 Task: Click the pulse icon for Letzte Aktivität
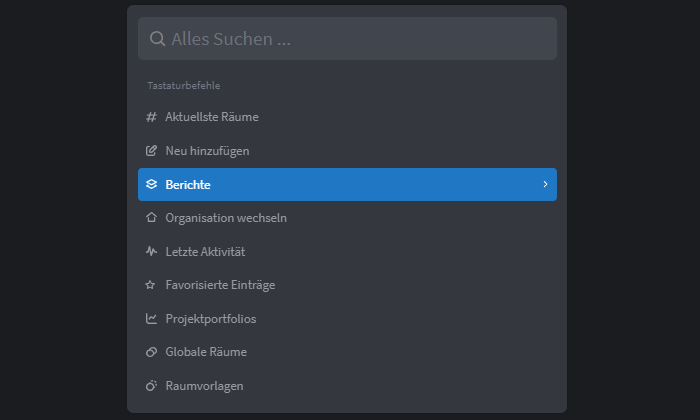click(151, 251)
